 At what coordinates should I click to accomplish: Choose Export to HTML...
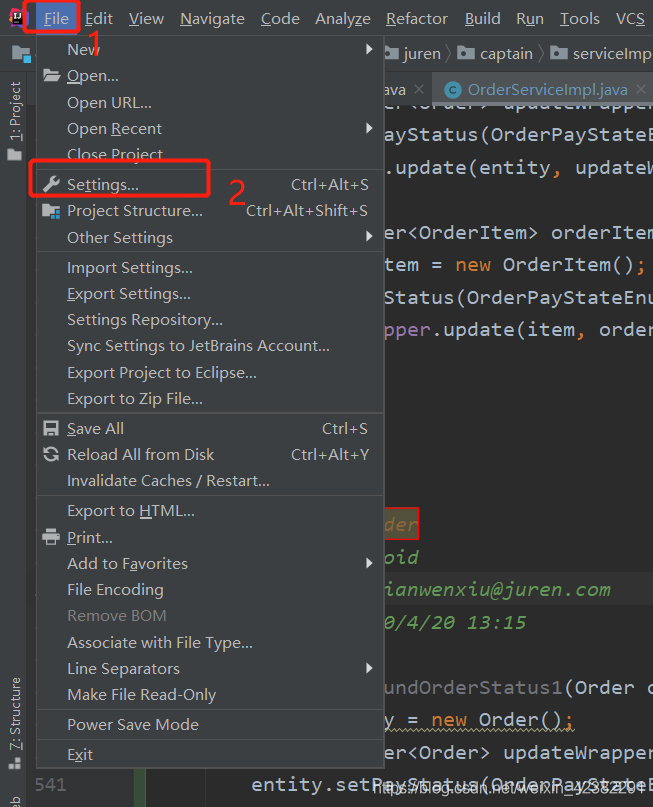210,511
